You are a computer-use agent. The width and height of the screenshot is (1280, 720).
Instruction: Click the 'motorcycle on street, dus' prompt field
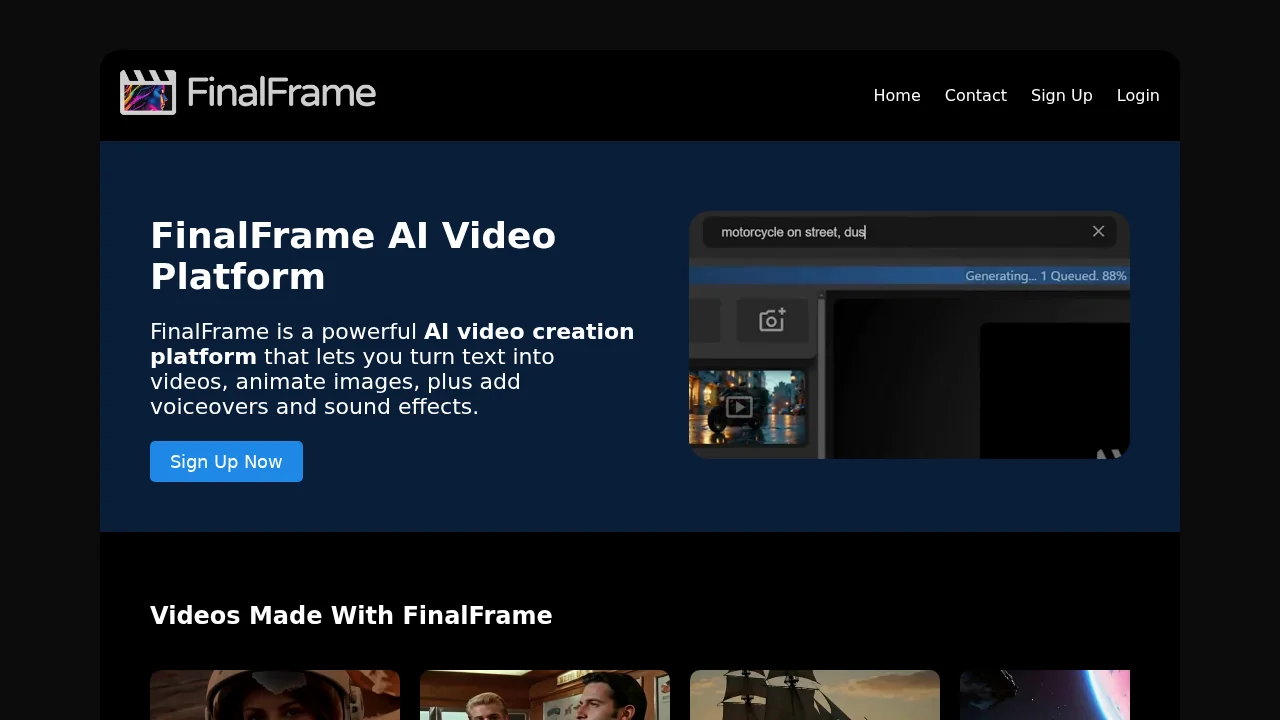coord(900,231)
